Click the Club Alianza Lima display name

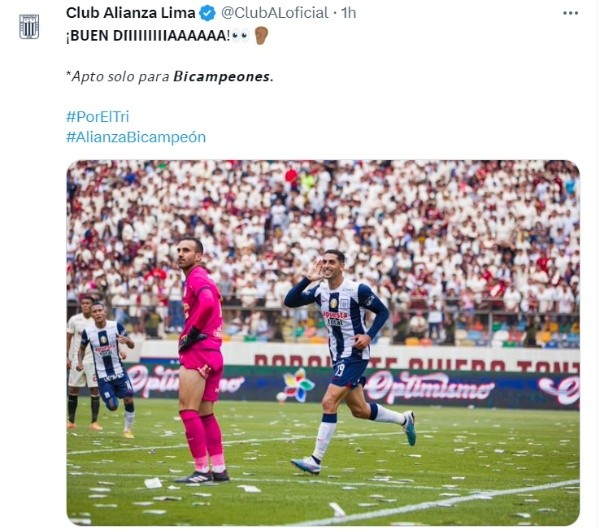click(x=130, y=13)
